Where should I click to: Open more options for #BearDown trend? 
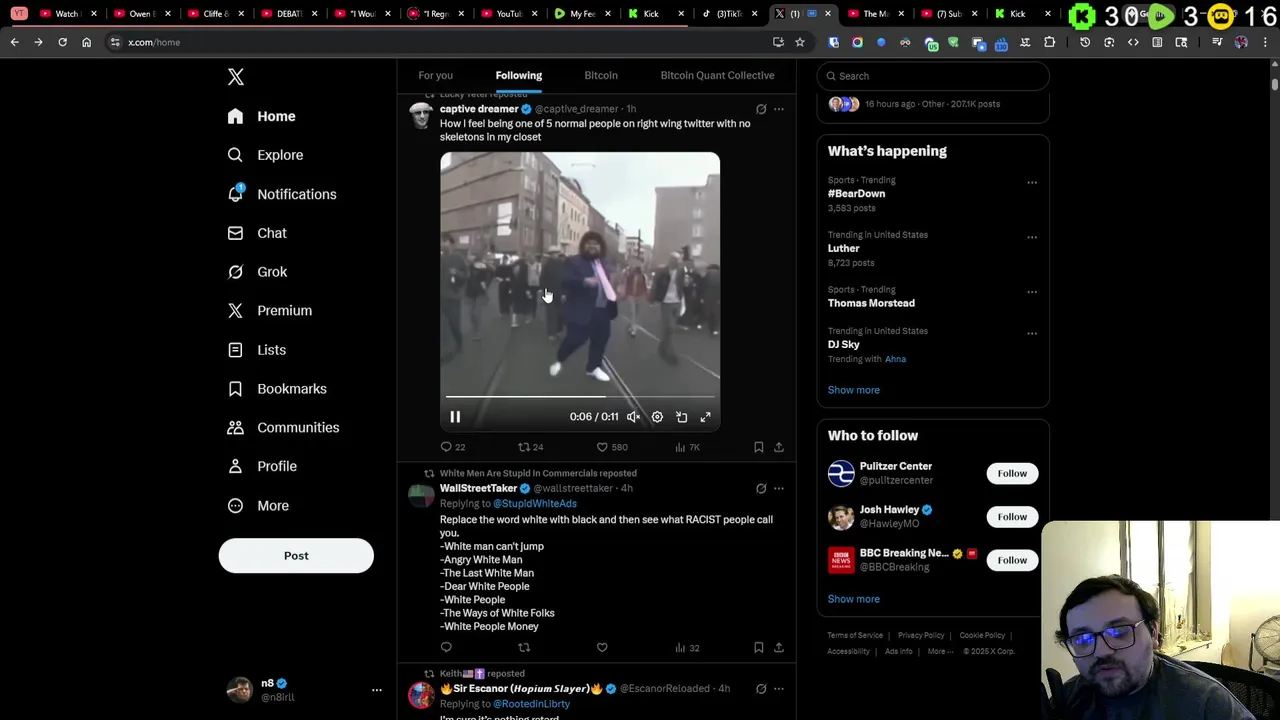1032,183
